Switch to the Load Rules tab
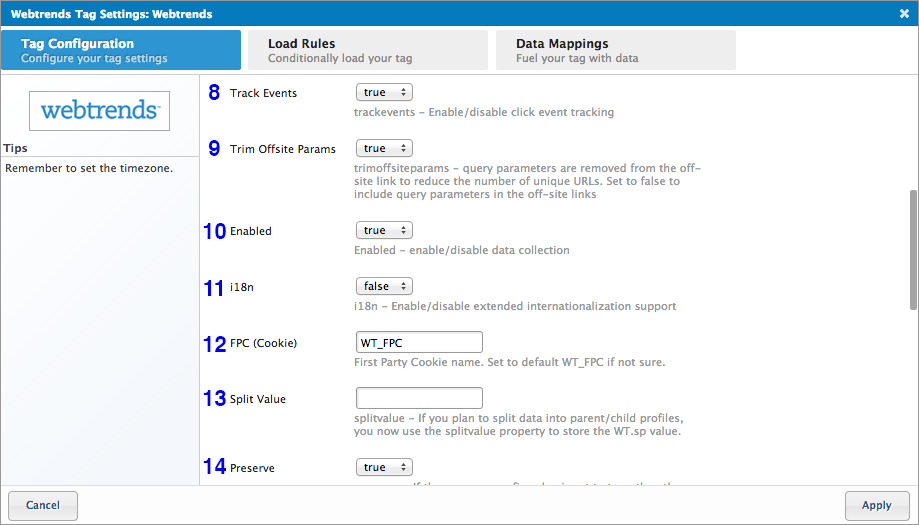This screenshot has width=919, height=525. click(x=365, y=50)
